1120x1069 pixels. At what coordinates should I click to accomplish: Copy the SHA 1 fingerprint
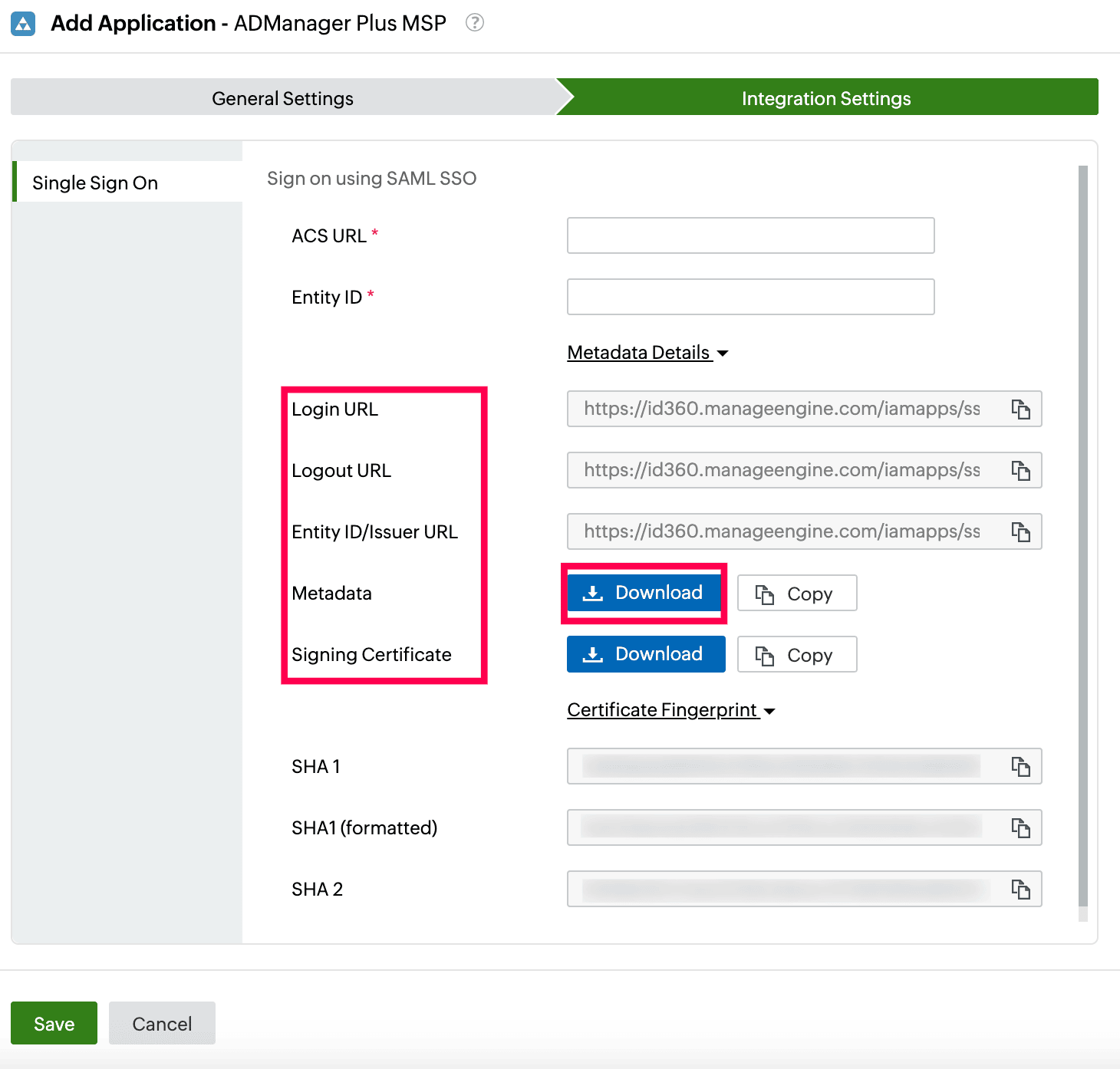point(1021,765)
